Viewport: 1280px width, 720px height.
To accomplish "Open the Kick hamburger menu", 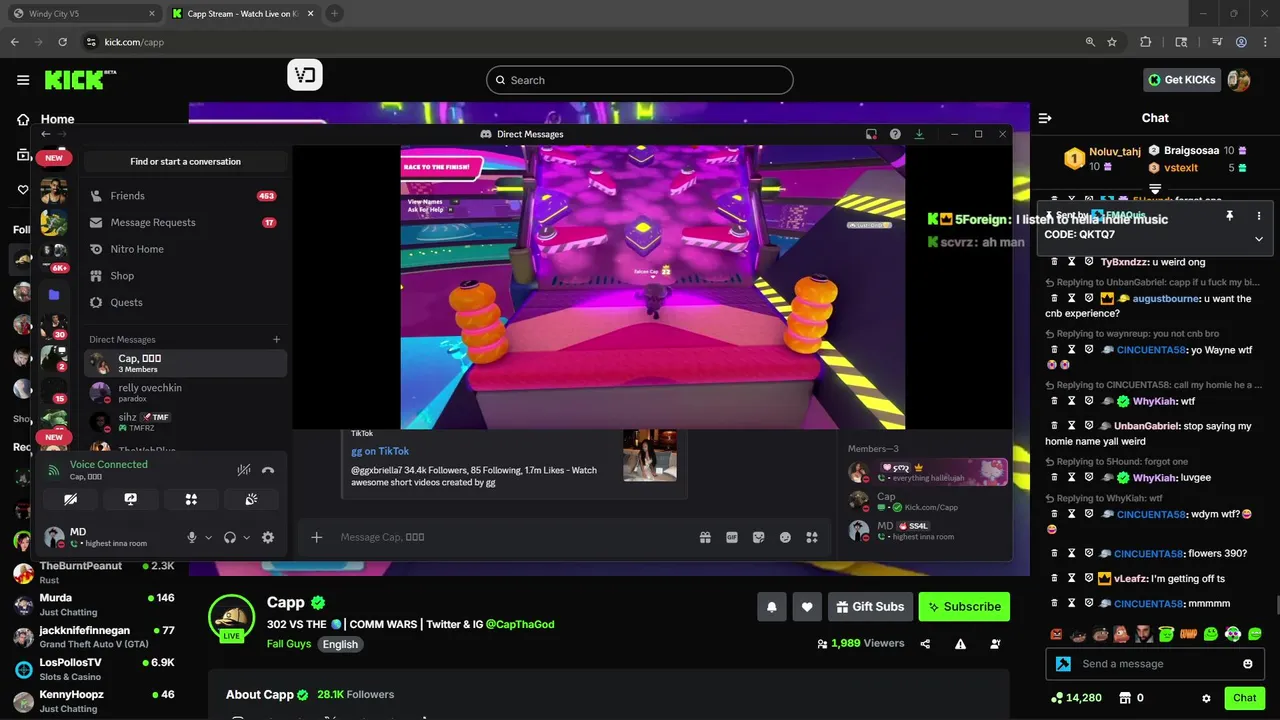I will click(23, 80).
